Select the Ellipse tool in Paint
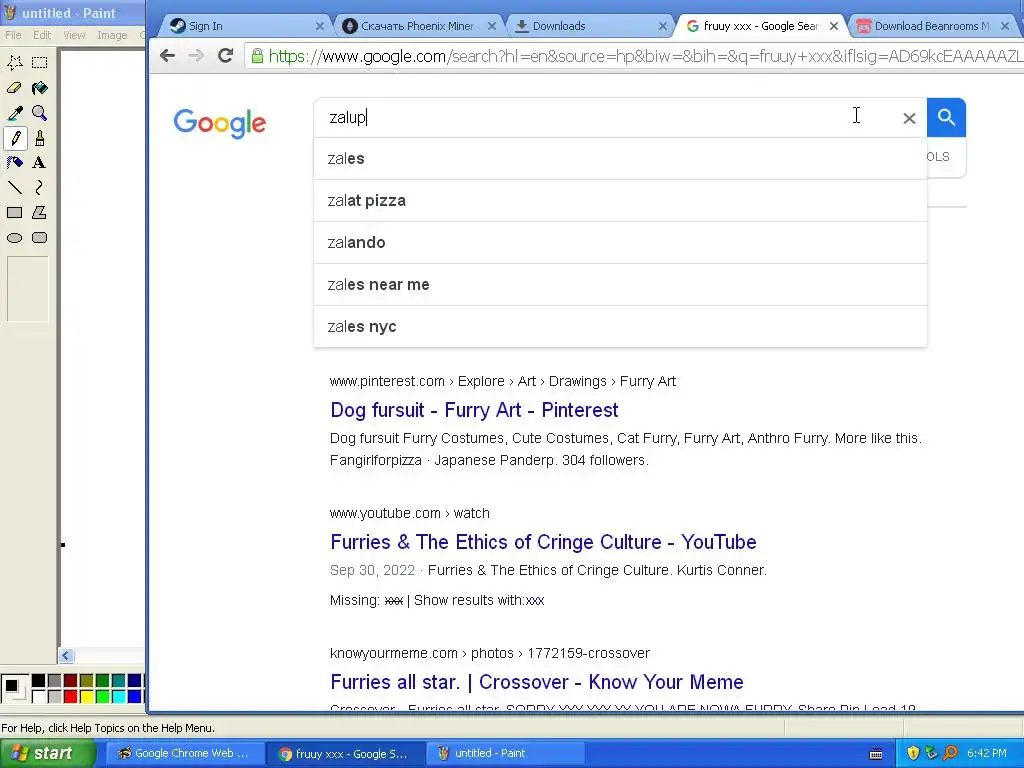The image size is (1024, 768). coord(14,238)
